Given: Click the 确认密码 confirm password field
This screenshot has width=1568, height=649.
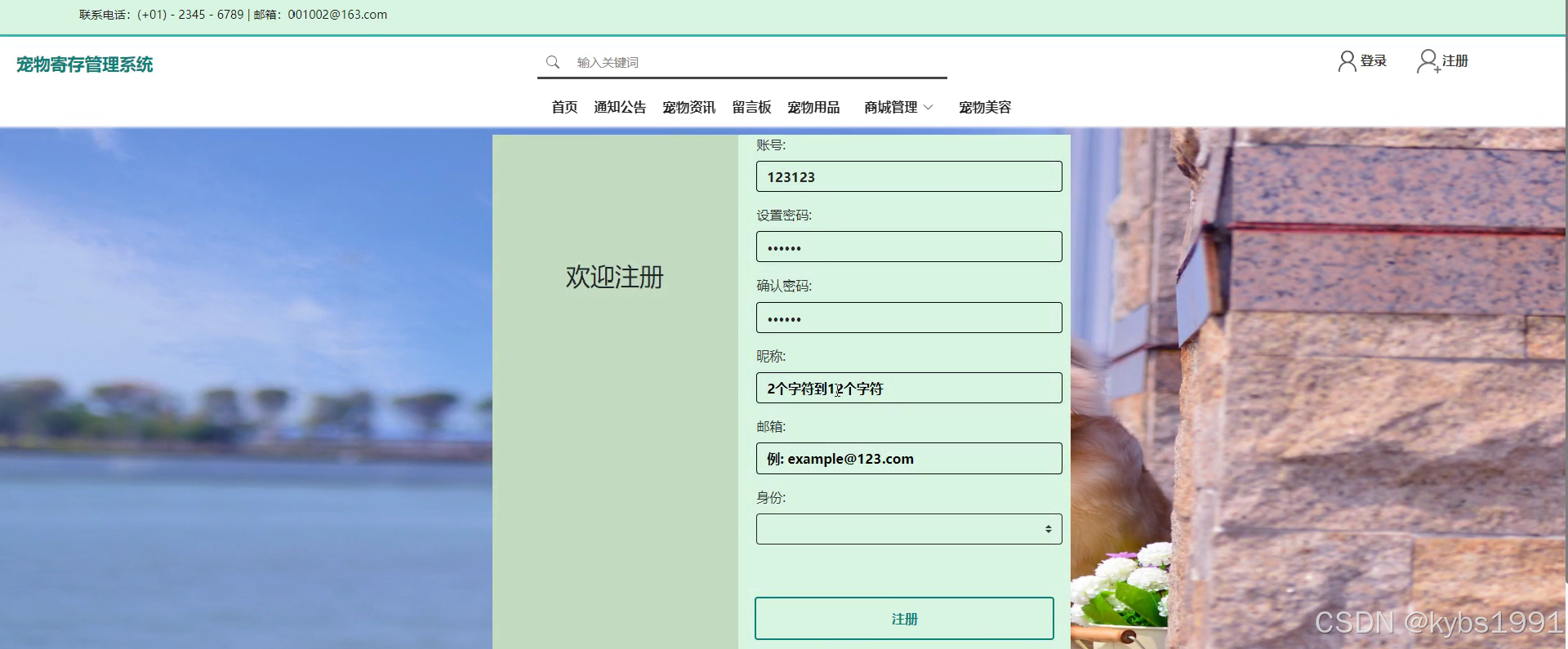Looking at the screenshot, I should click(909, 318).
